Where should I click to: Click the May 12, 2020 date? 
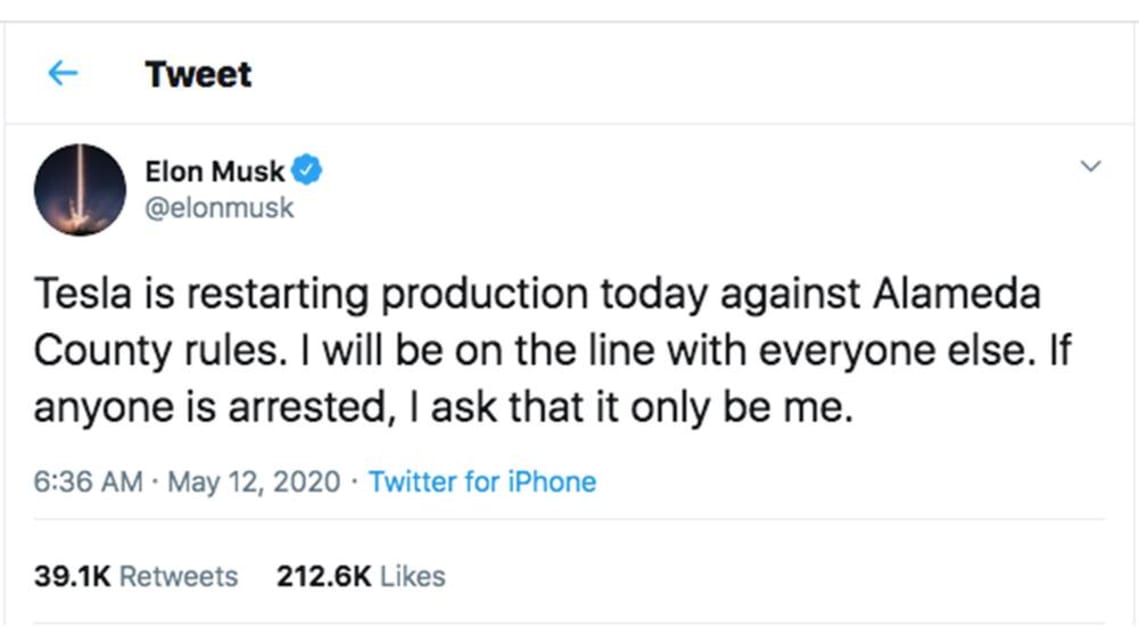(x=254, y=482)
